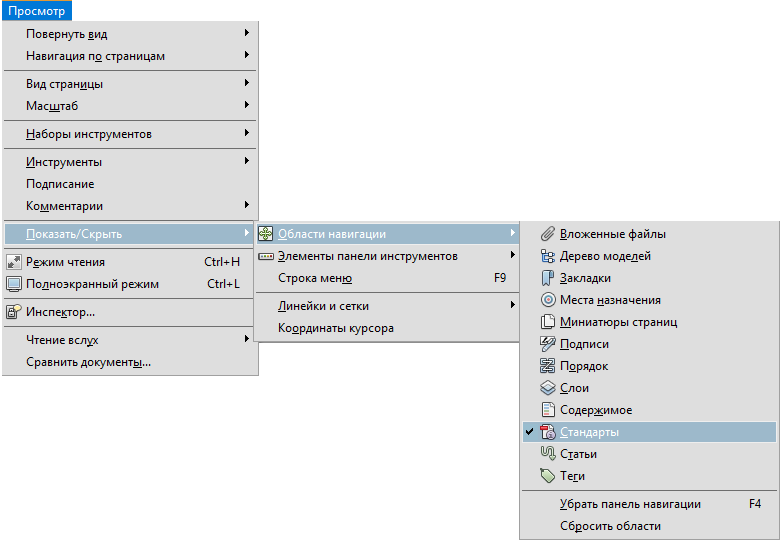Screen dimensions: 783x543
Task: Click the Дерево моделей tree icon
Action: coord(547,256)
